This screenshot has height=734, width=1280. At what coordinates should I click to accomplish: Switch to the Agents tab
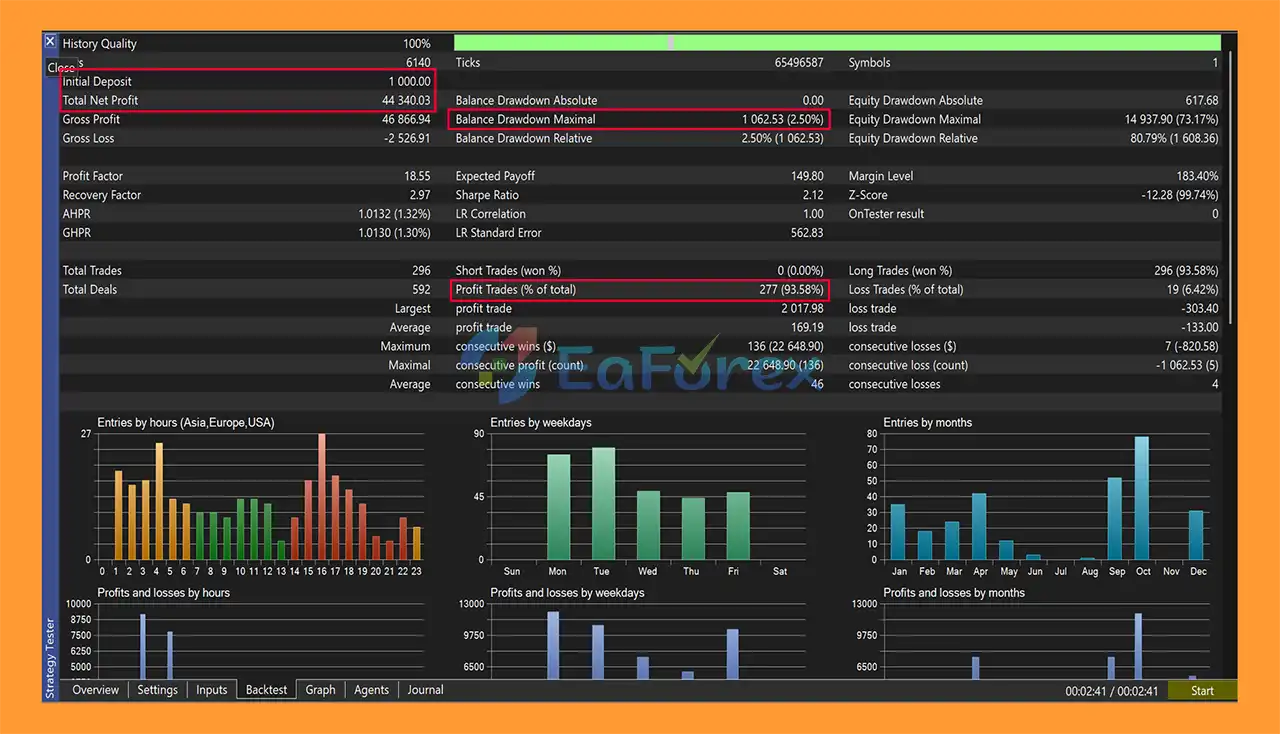pos(371,689)
